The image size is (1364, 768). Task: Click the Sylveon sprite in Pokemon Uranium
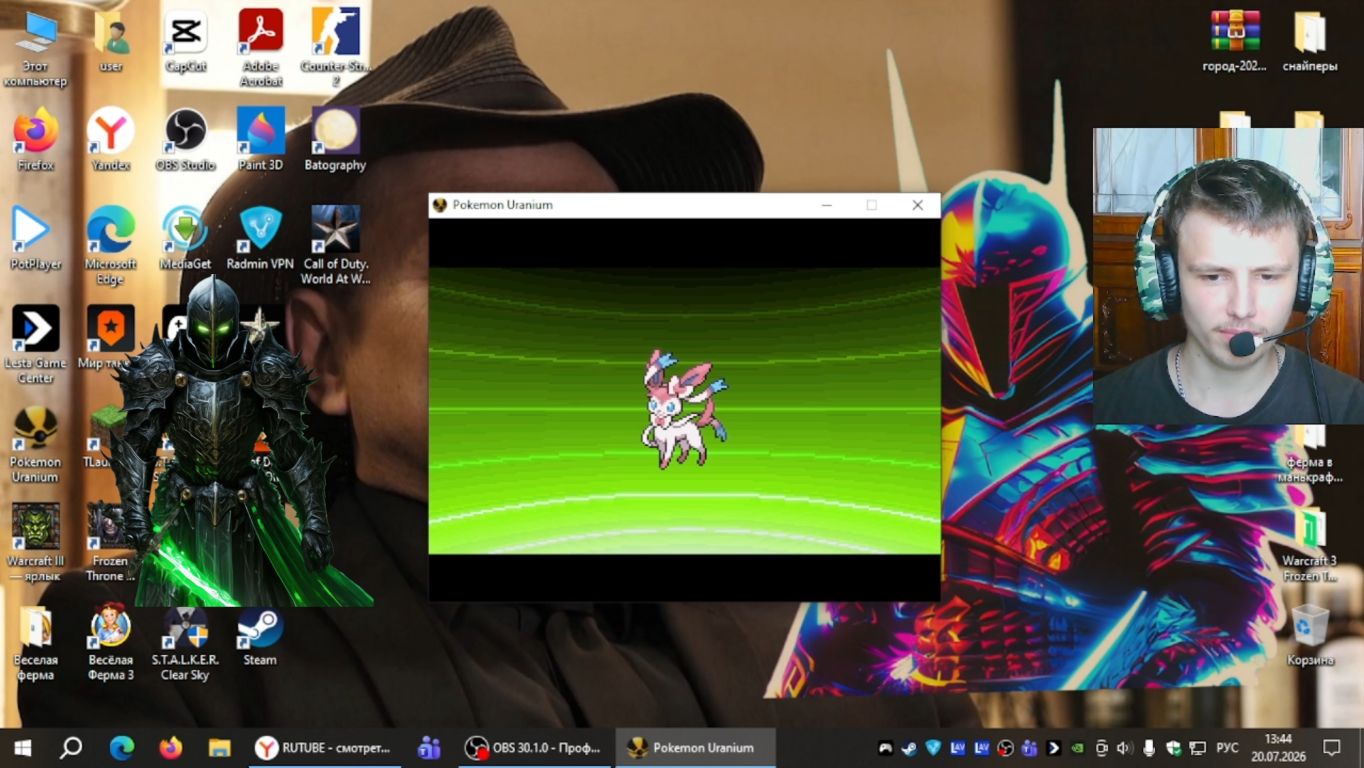[683, 408]
